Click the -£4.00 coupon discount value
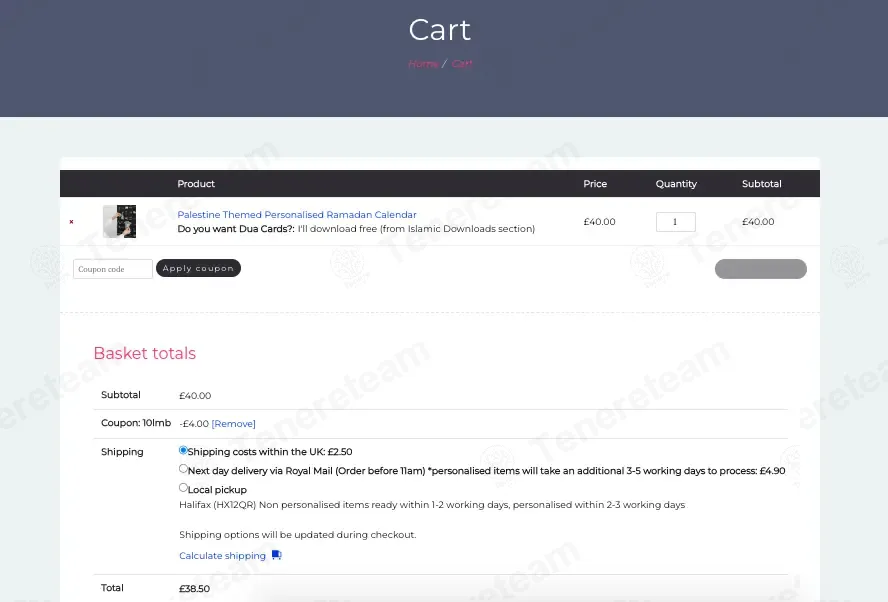The height and width of the screenshot is (602, 888). click(194, 424)
